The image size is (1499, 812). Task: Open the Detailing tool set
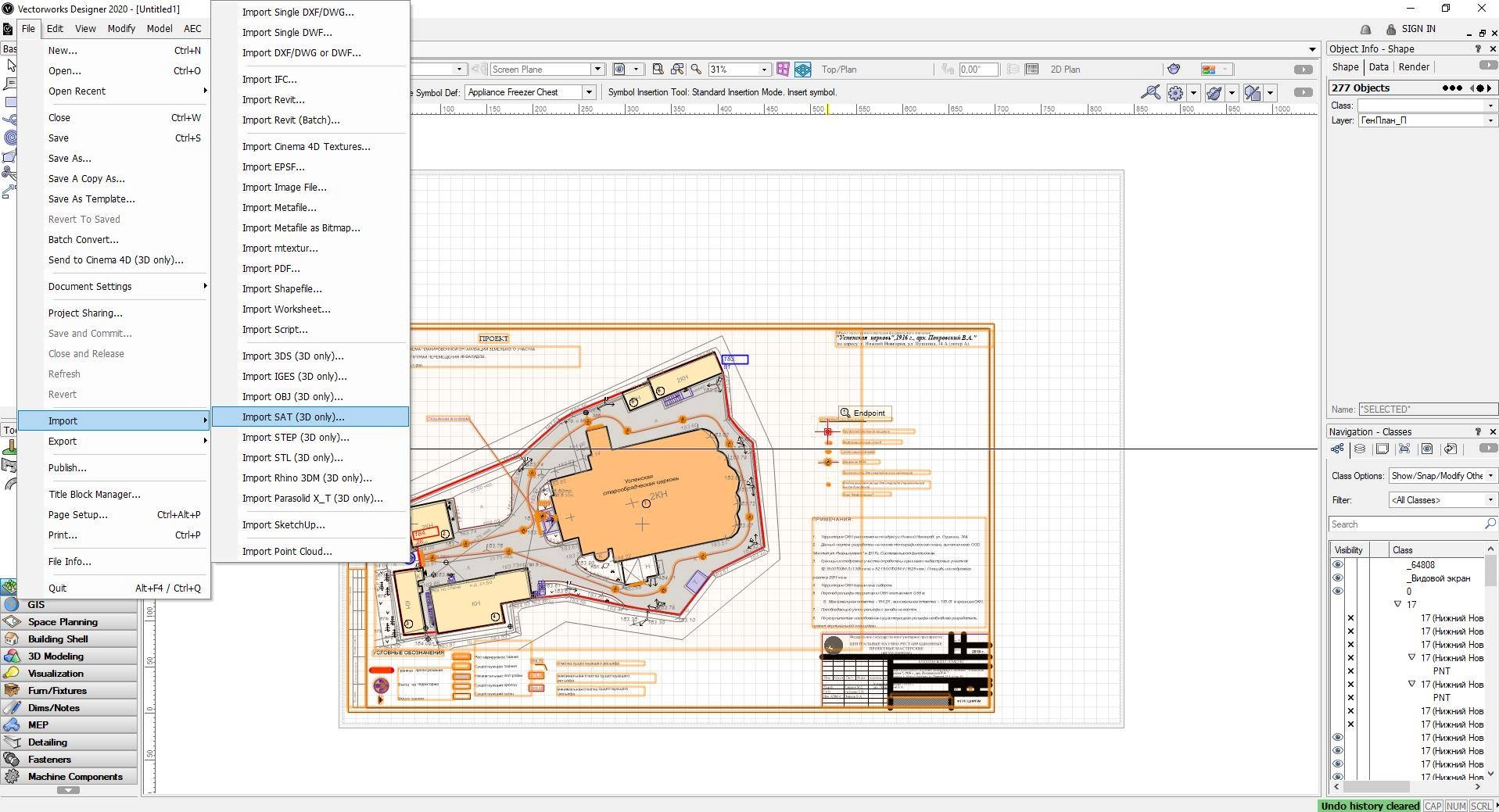69,742
